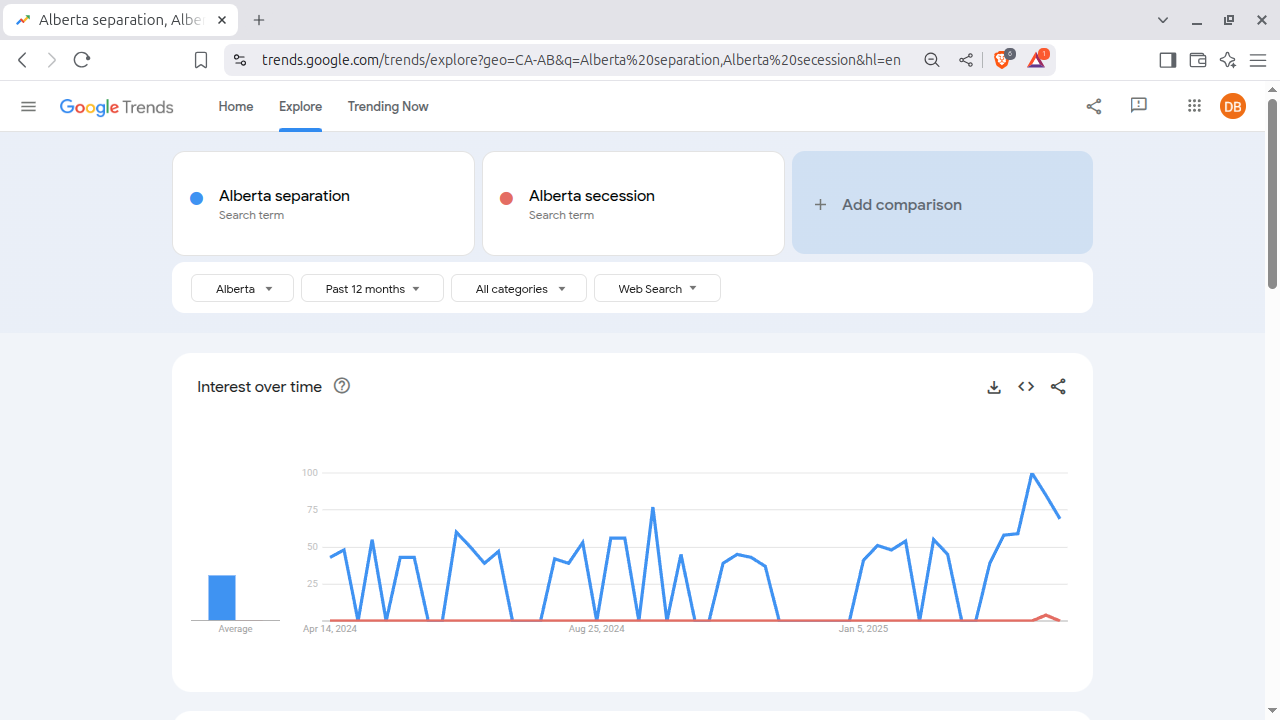Viewport: 1280px width, 720px height.
Task: Open the send feedback icon
Action: click(1138, 106)
